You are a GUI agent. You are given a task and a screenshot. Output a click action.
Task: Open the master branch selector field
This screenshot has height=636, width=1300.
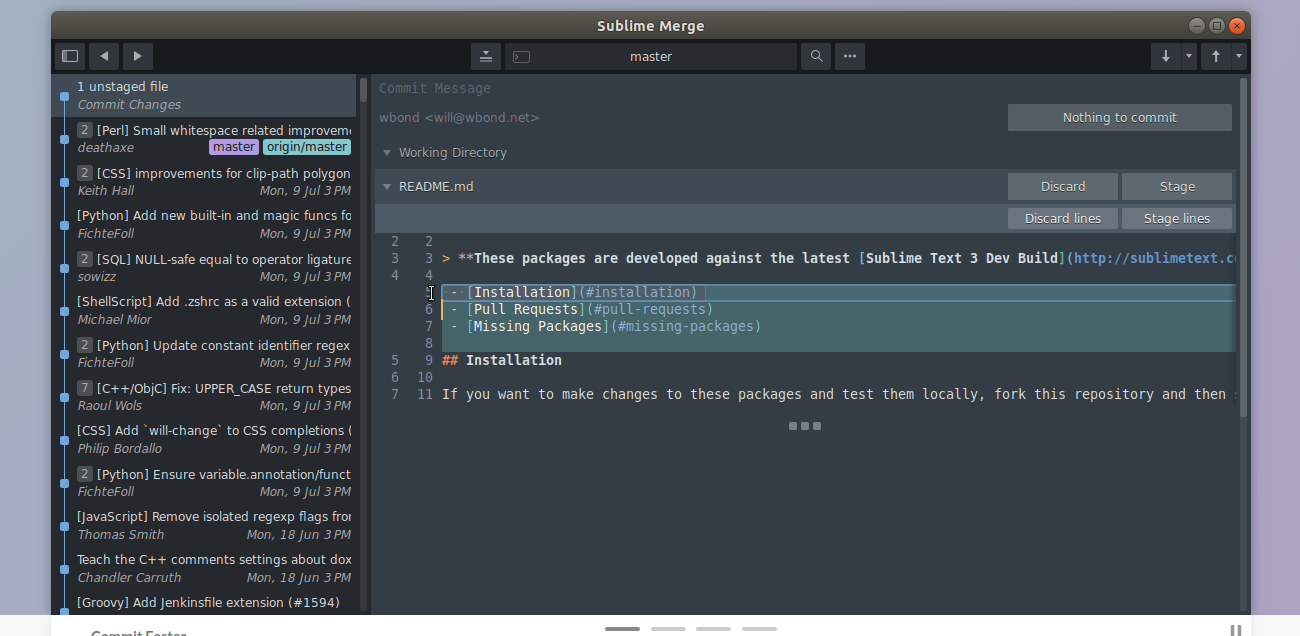click(651, 56)
